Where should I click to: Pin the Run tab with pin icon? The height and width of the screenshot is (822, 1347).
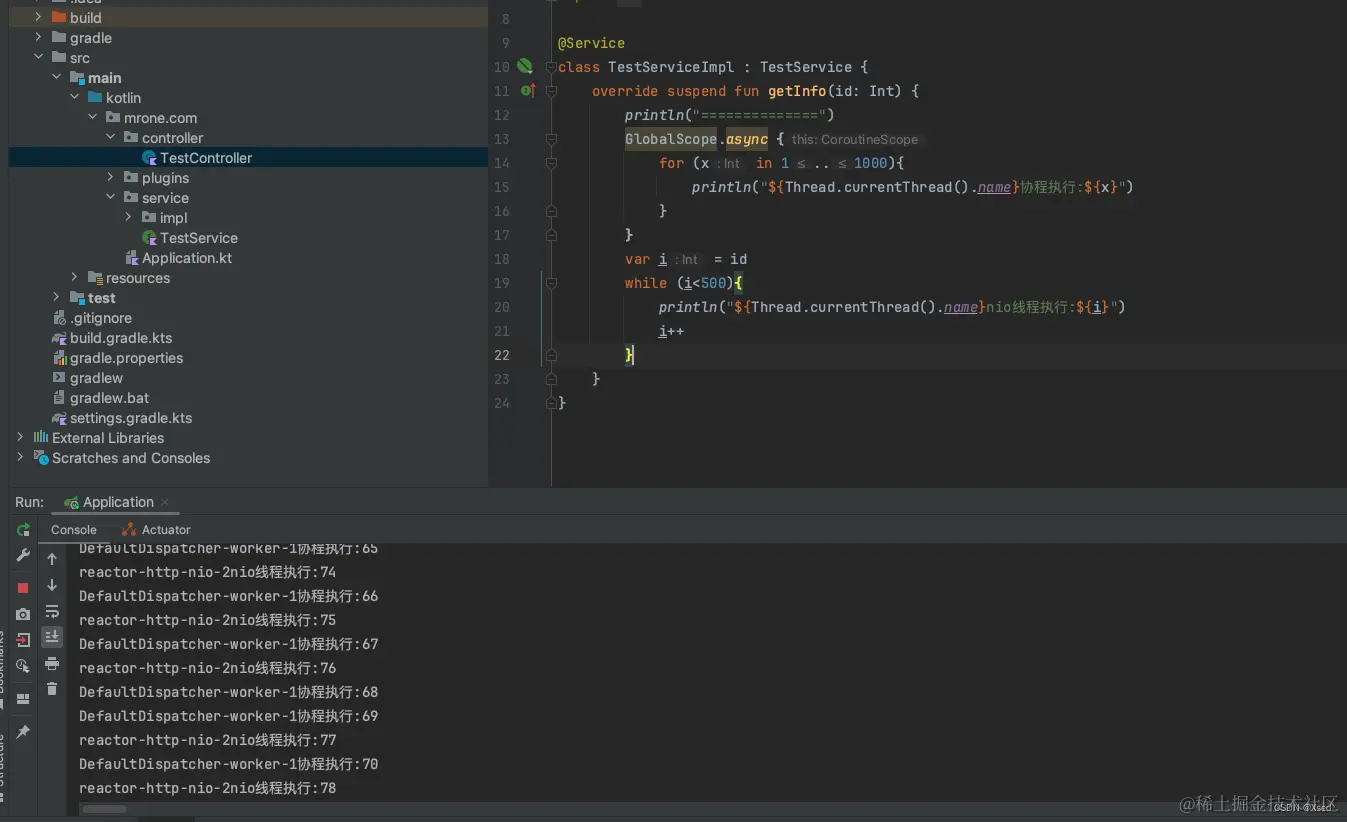[x=23, y=732]
